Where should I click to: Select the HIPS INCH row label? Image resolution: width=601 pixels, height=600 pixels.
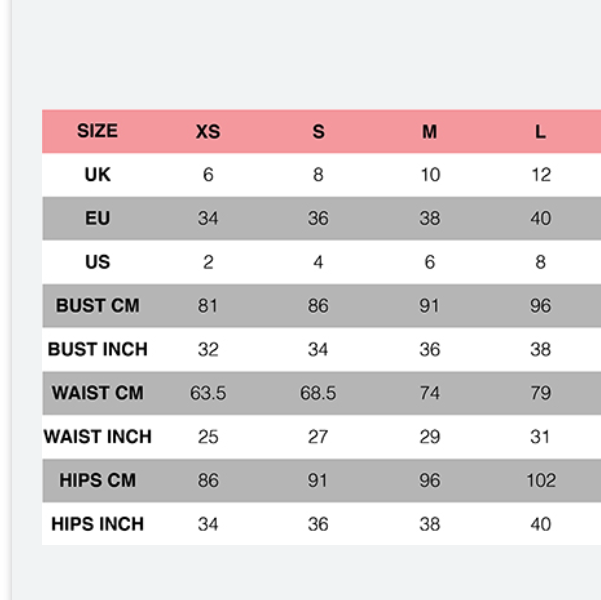[97, 524]
